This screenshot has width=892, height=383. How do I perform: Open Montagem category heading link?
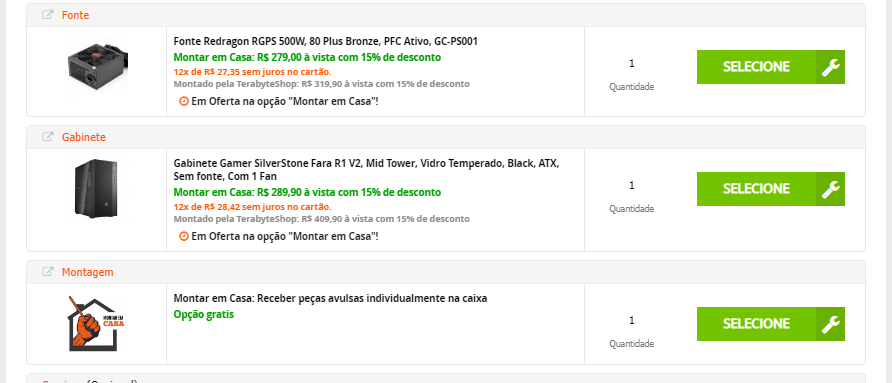(x=88, y=272)
